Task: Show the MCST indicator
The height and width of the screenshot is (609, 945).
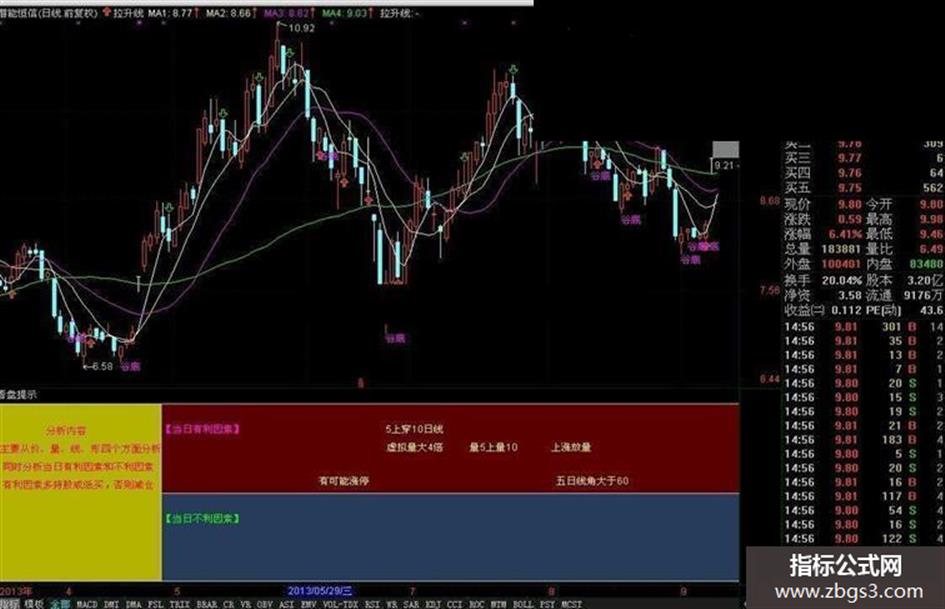Action: click(x=571, y=604)
